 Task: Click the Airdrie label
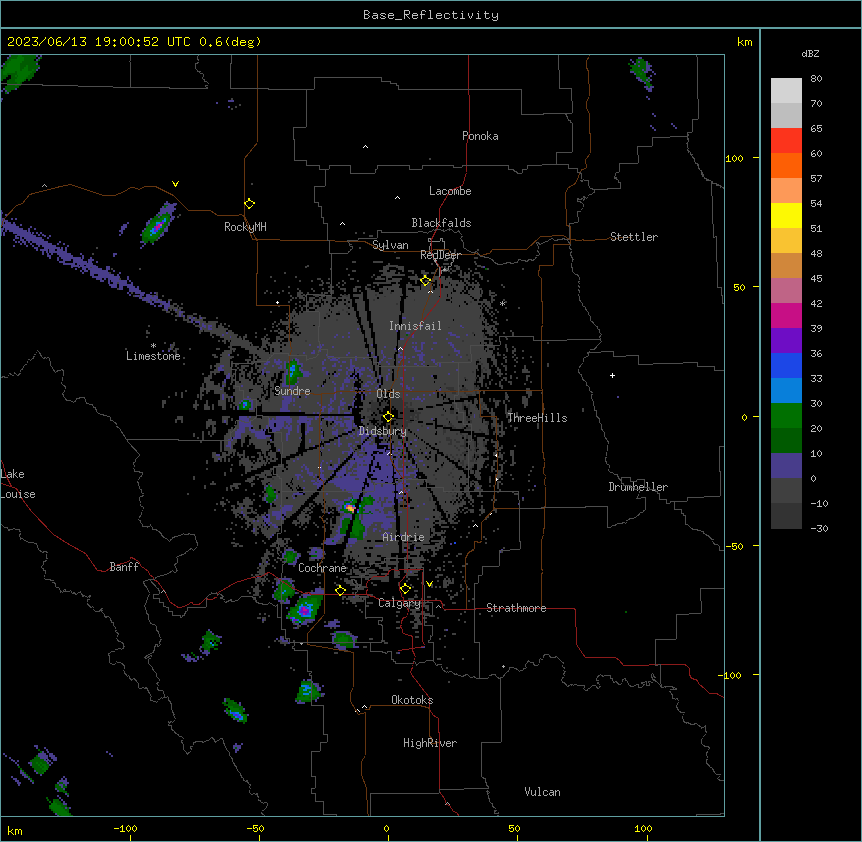(x=403, y=537)
